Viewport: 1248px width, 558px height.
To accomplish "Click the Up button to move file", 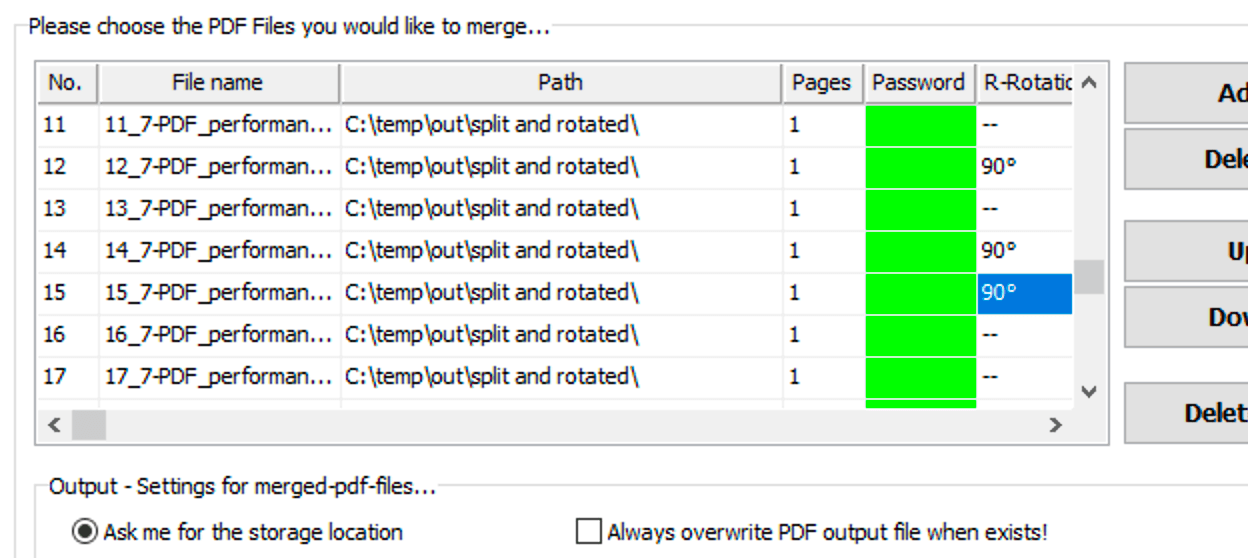I will pyautogui.click(x=1186, y=252).
